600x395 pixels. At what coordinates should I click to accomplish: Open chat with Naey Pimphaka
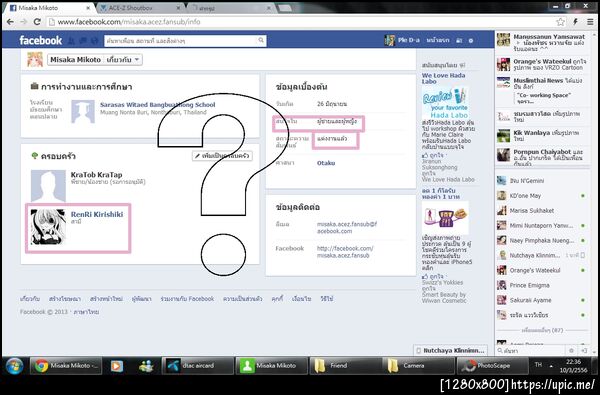542,240
